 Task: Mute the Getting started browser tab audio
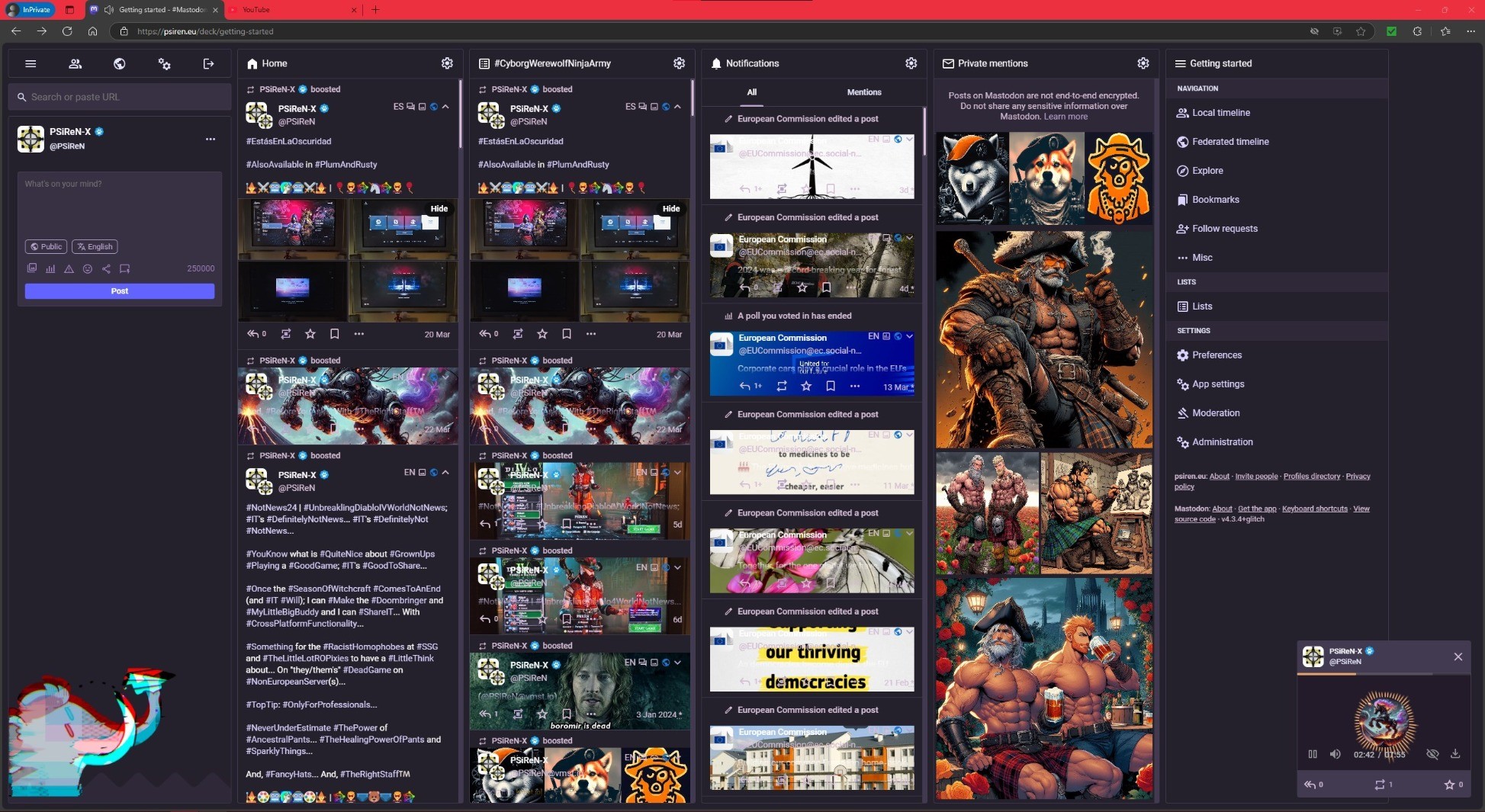(109, 10)
